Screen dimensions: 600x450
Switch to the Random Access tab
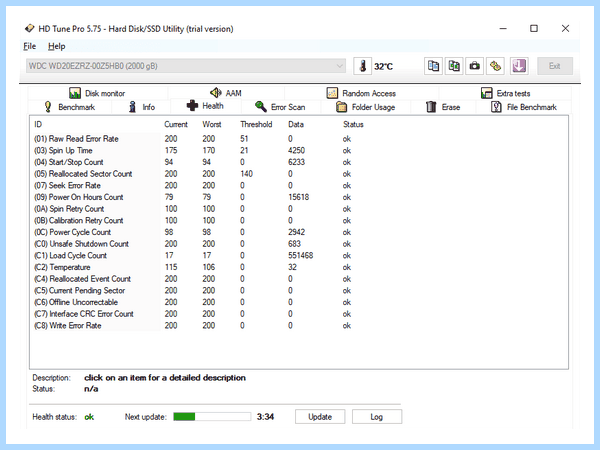point(361,93)
